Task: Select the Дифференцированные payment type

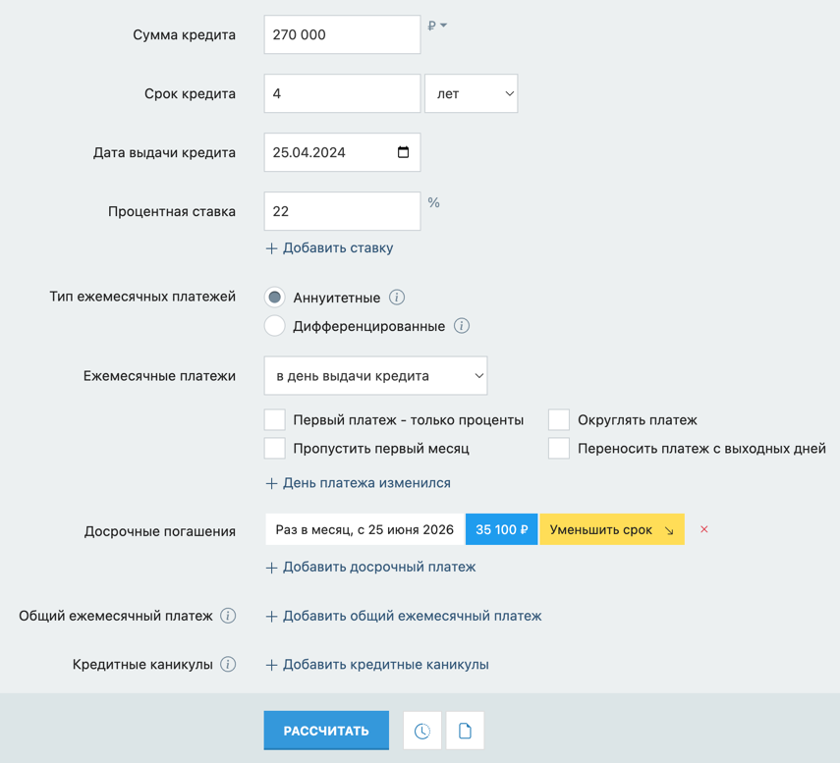Action: tap(275, 326)
